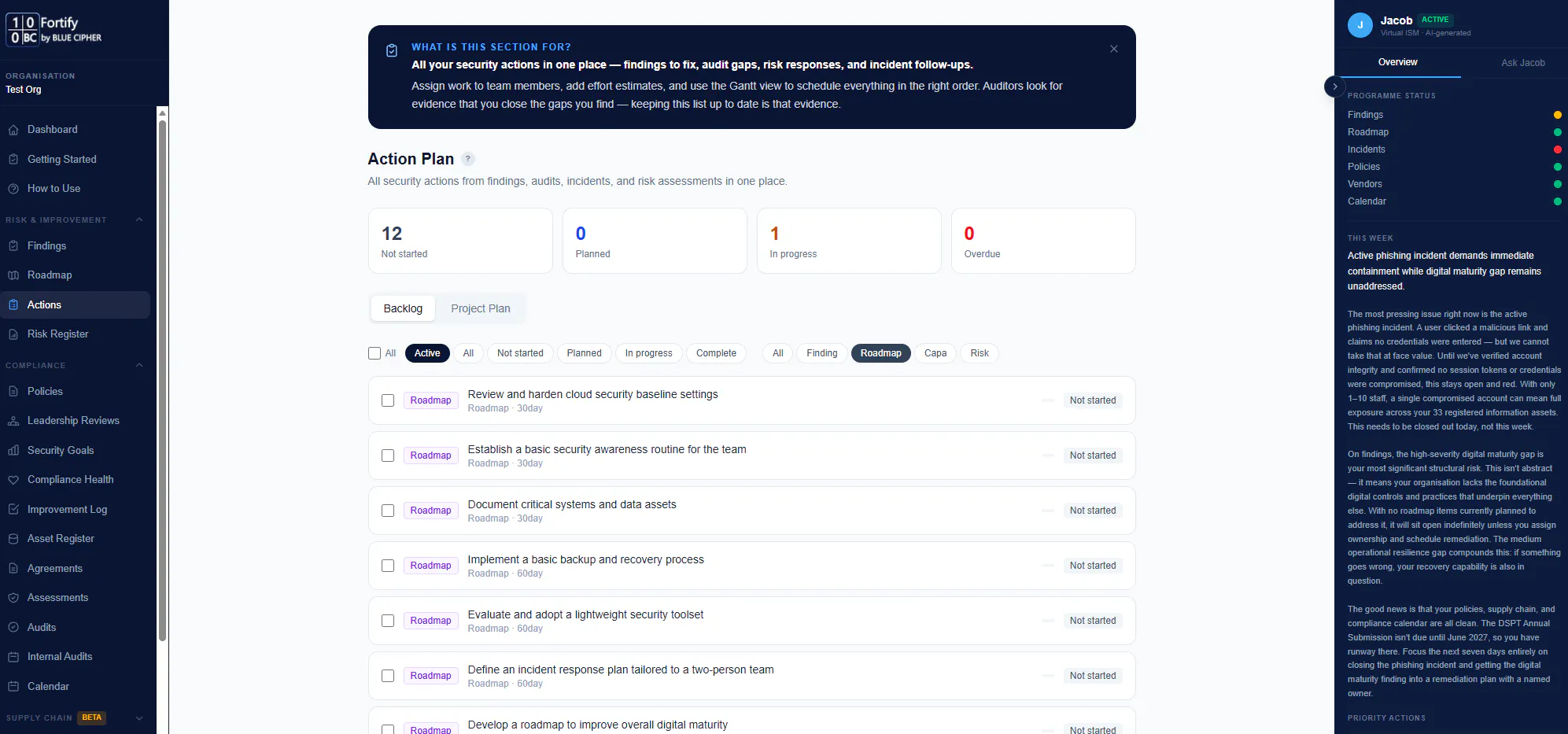Click the Assessments shield icon
1568x734 pixels.
coord(13,598)
